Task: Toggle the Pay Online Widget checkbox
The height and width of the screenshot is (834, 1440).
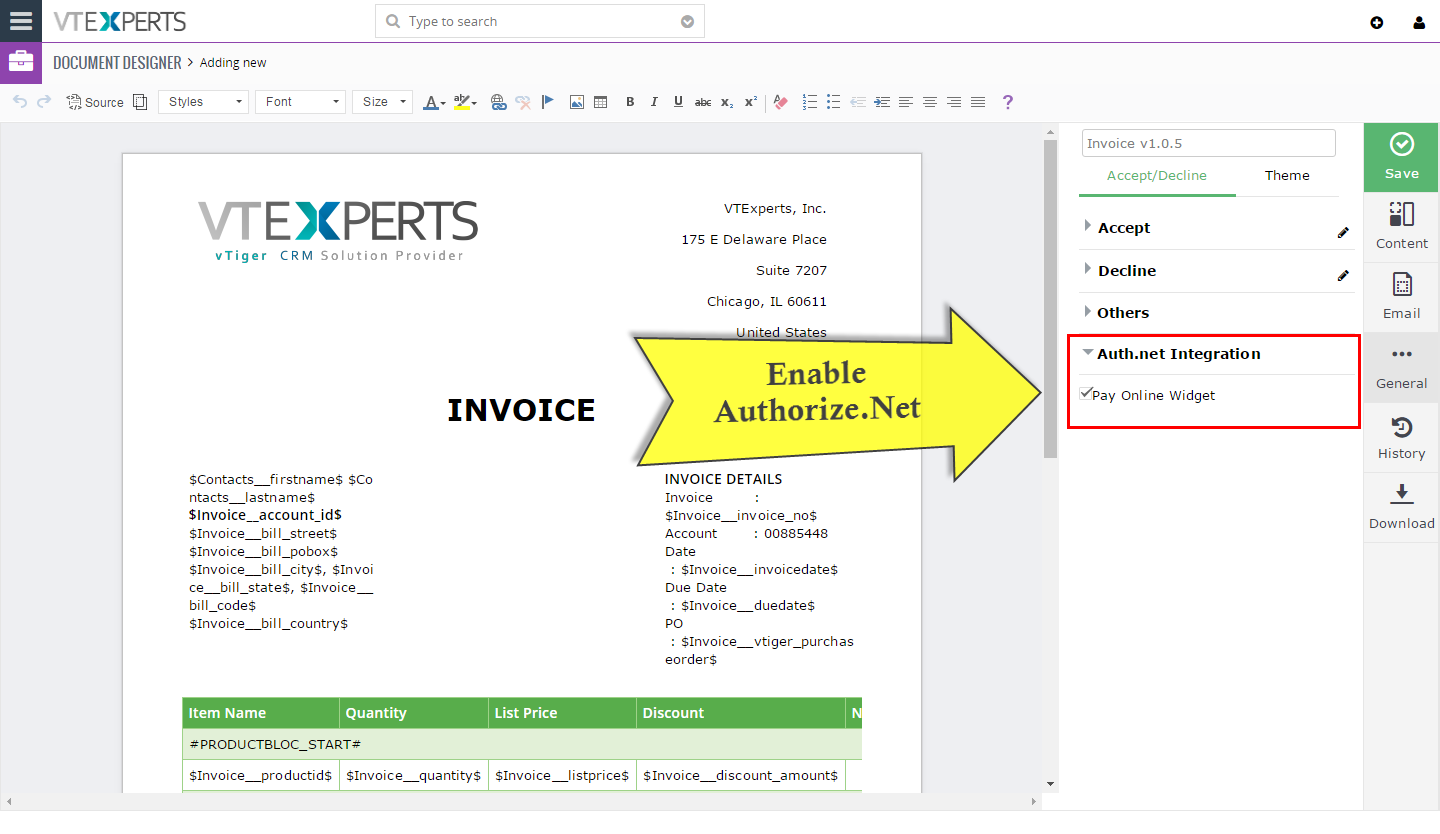Action: point(1086,394)
